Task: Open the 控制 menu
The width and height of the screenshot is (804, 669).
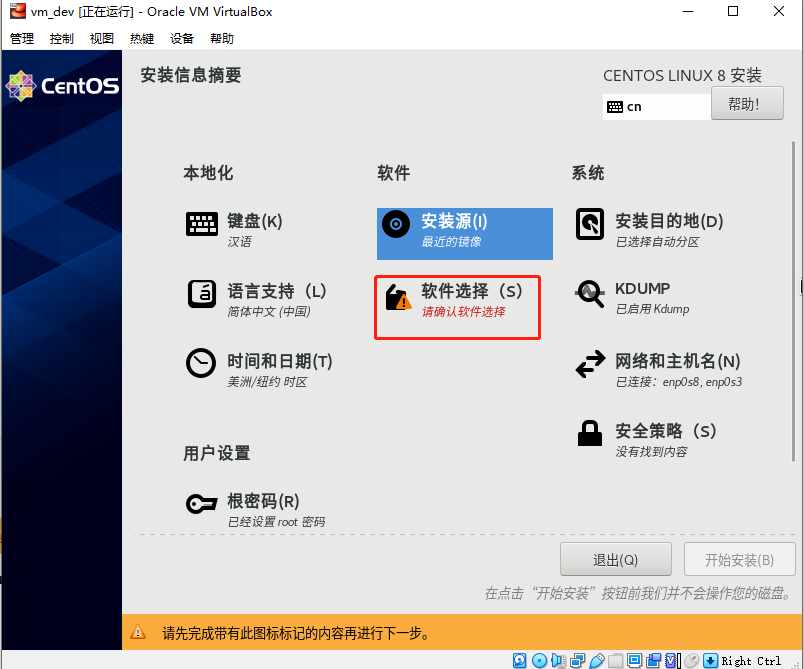Action: [62, 38]
